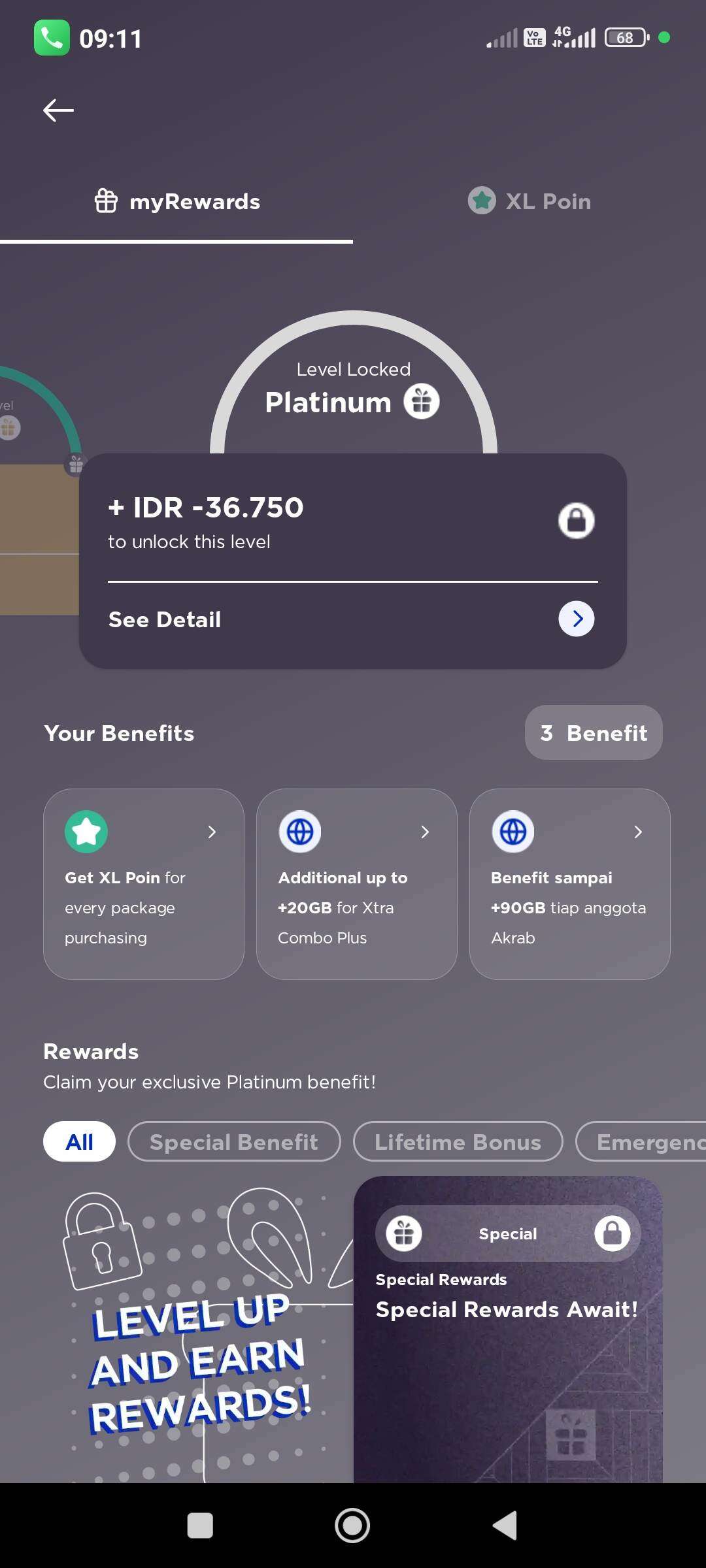Switch to the XL Poin tab

pos(529,201)
